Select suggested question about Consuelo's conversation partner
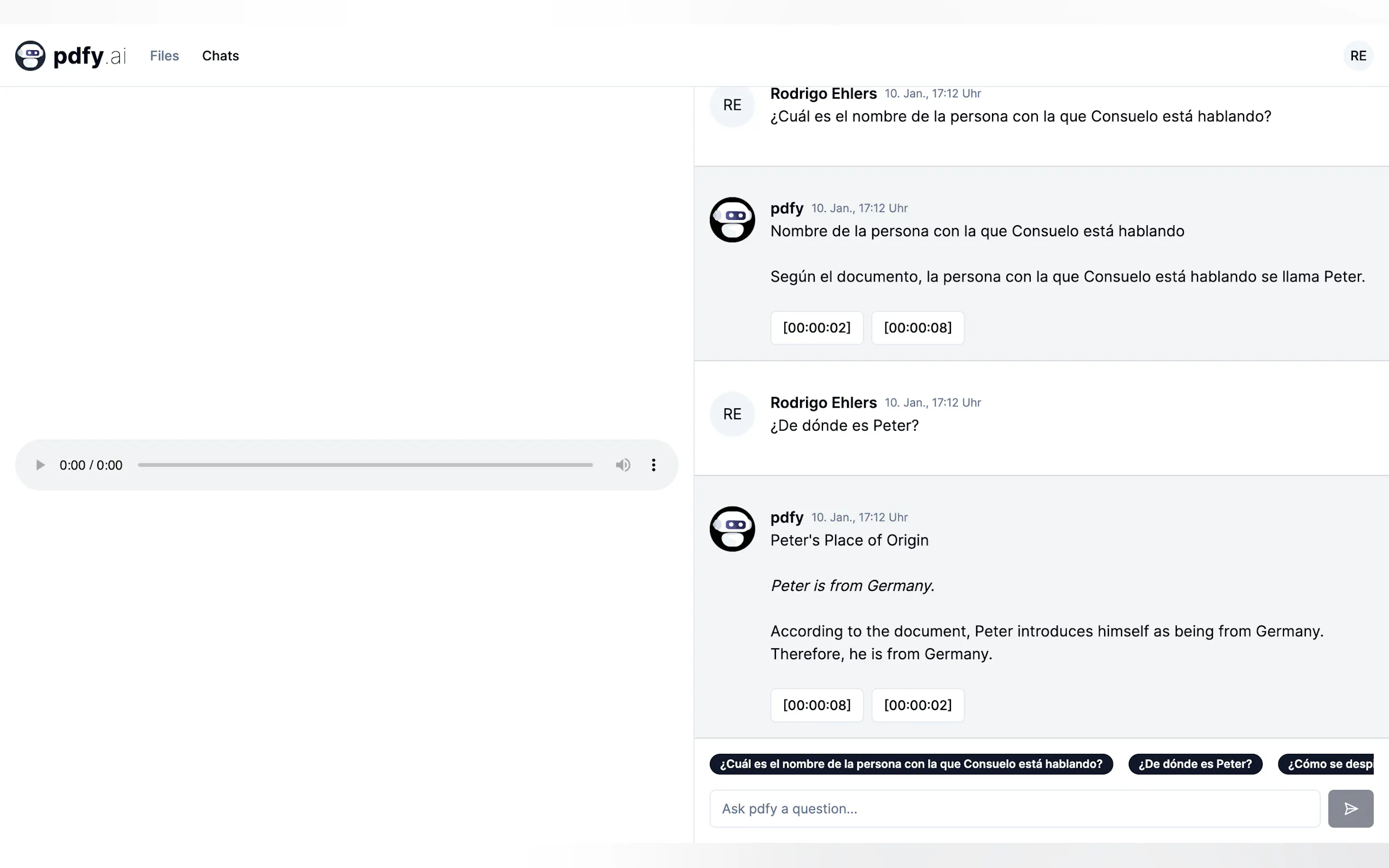 911,764
